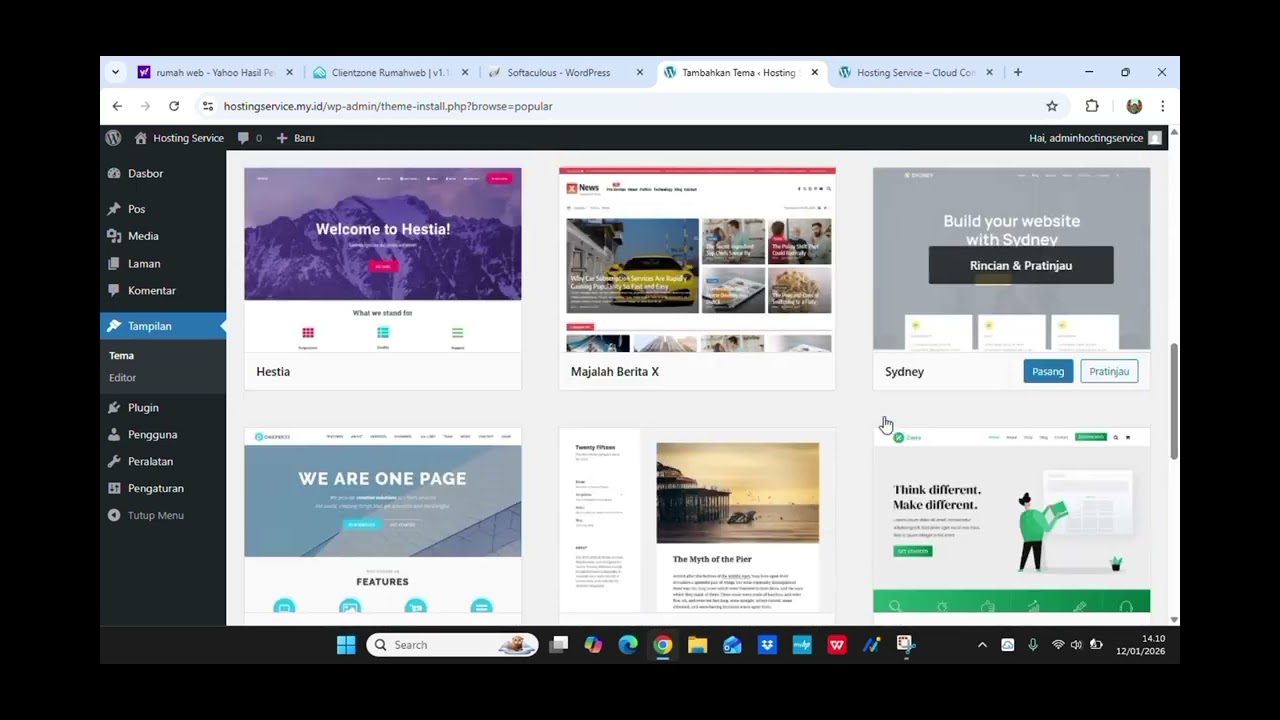1280x720 pixels.
Task: Open File Explorer from taskbar
Action: (x=698, y=645)
